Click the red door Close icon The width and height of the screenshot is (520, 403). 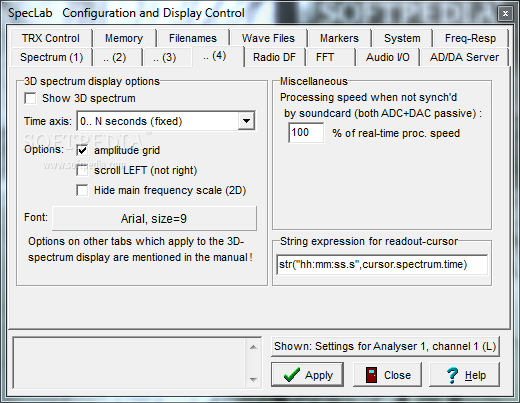(x=371, y=375)
